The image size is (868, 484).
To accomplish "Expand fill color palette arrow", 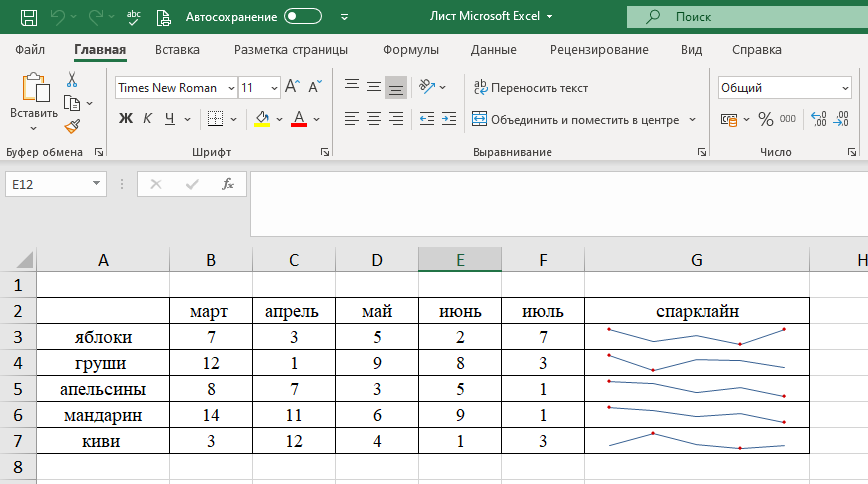I will (x=280, y=119).
